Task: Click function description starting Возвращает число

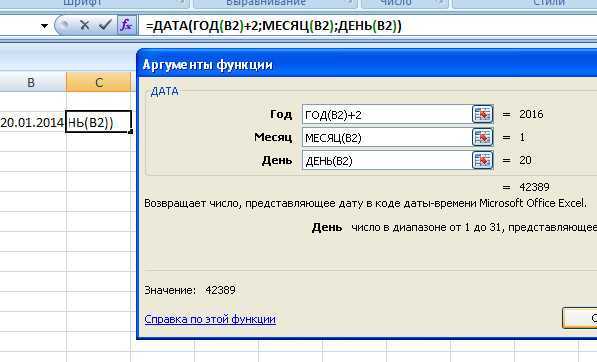Action: click(x=365, y=203)
